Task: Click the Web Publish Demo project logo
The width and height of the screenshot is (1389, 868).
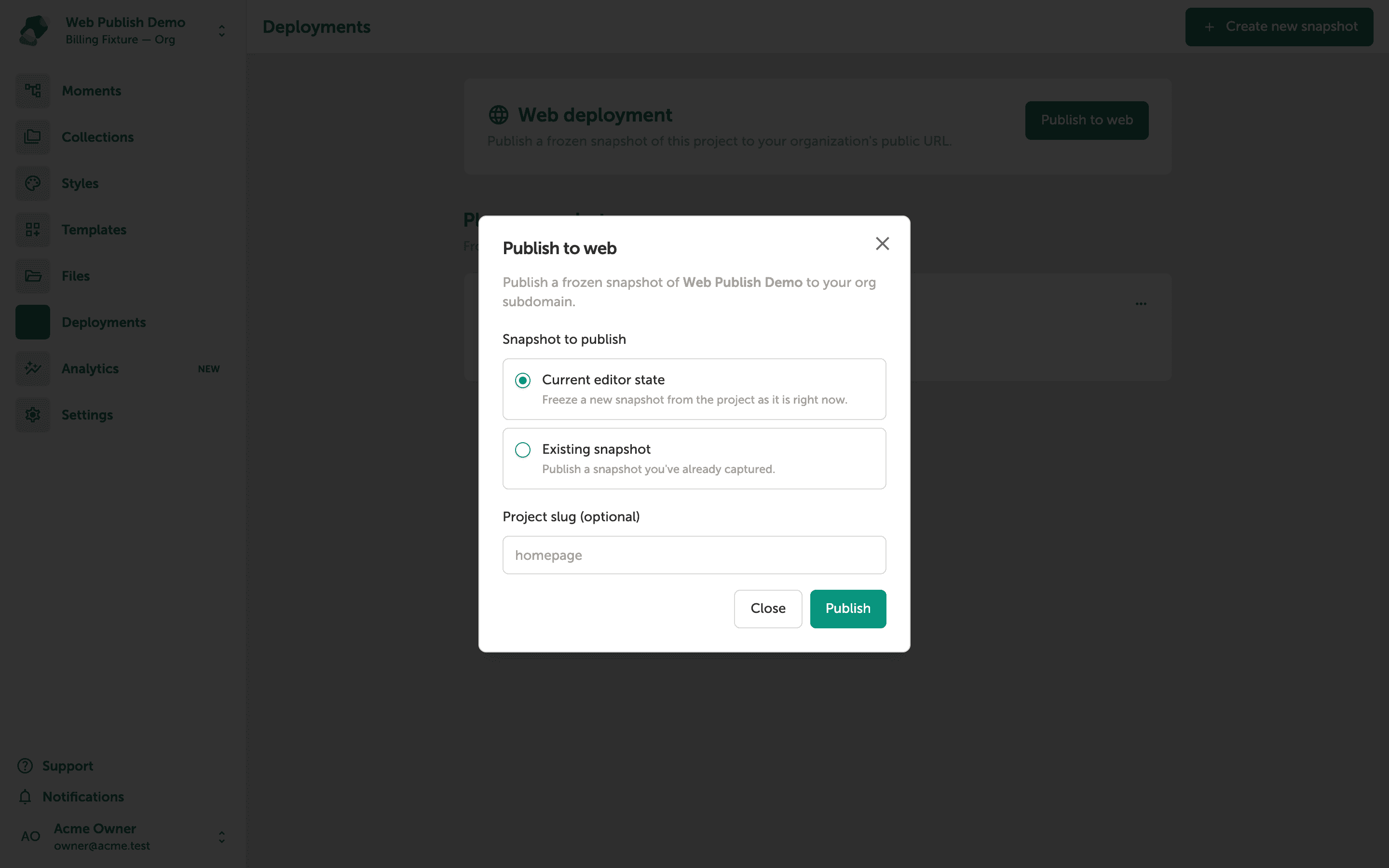Action: 33,30
